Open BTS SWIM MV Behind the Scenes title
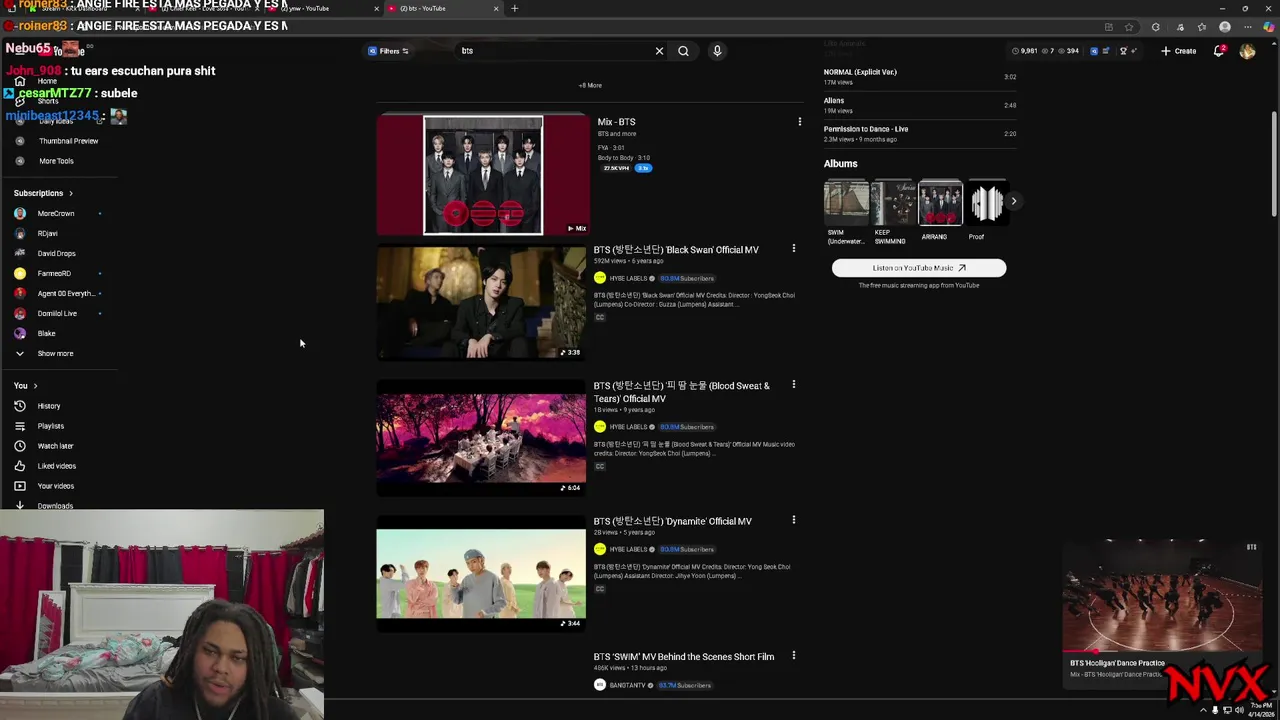This screenshot has width=1280, height=720. tap(684, 657)
